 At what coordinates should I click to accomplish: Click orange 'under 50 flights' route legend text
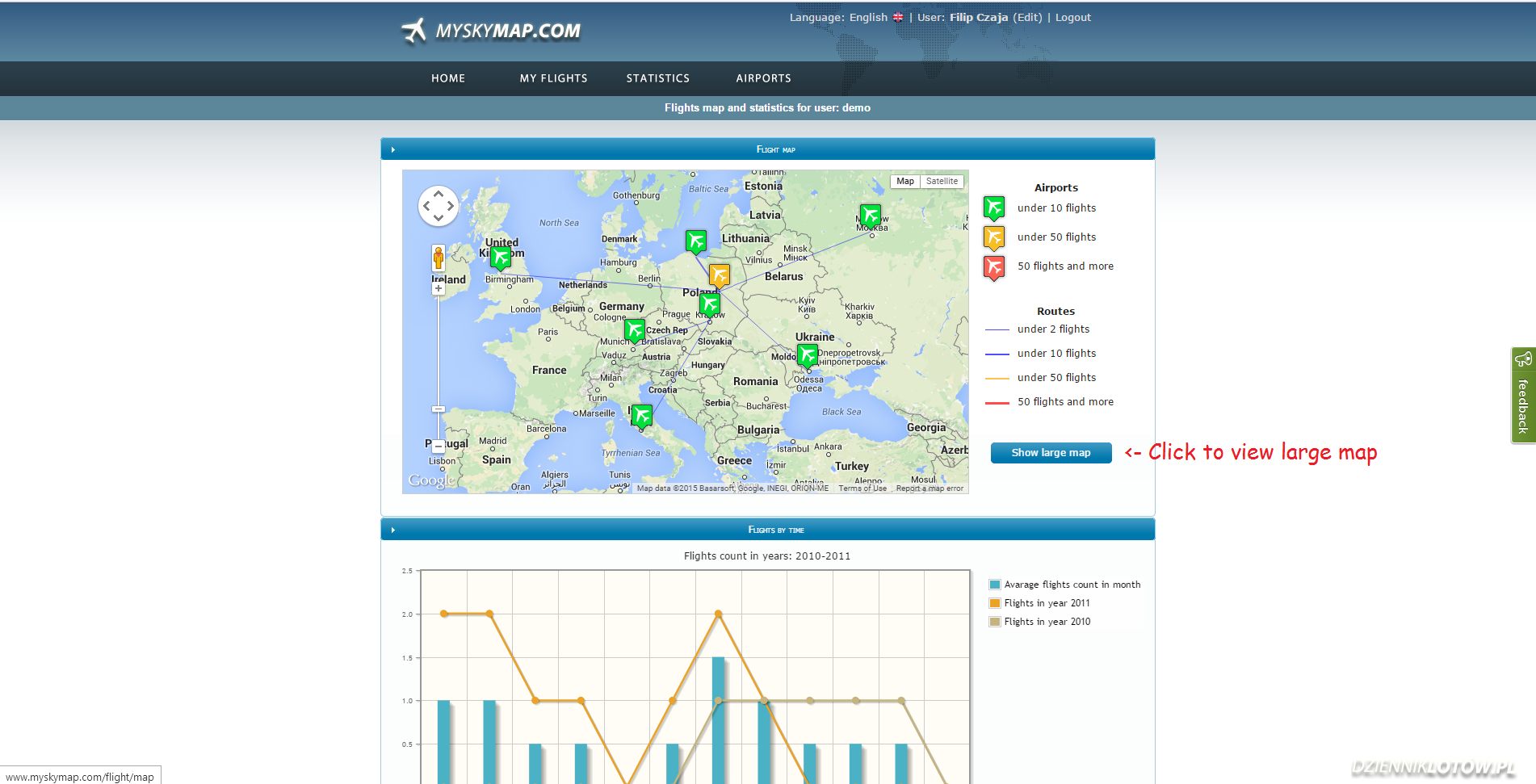pos(1056,378)
